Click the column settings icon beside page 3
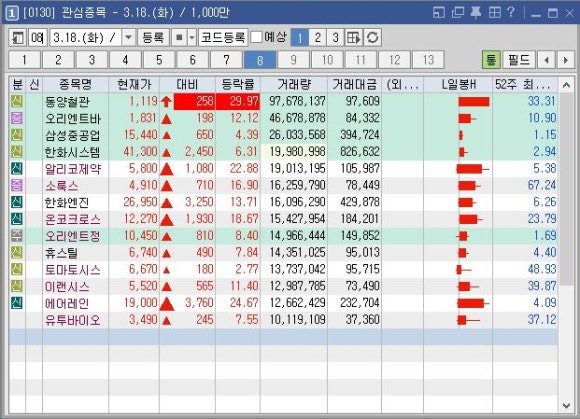 354,38
